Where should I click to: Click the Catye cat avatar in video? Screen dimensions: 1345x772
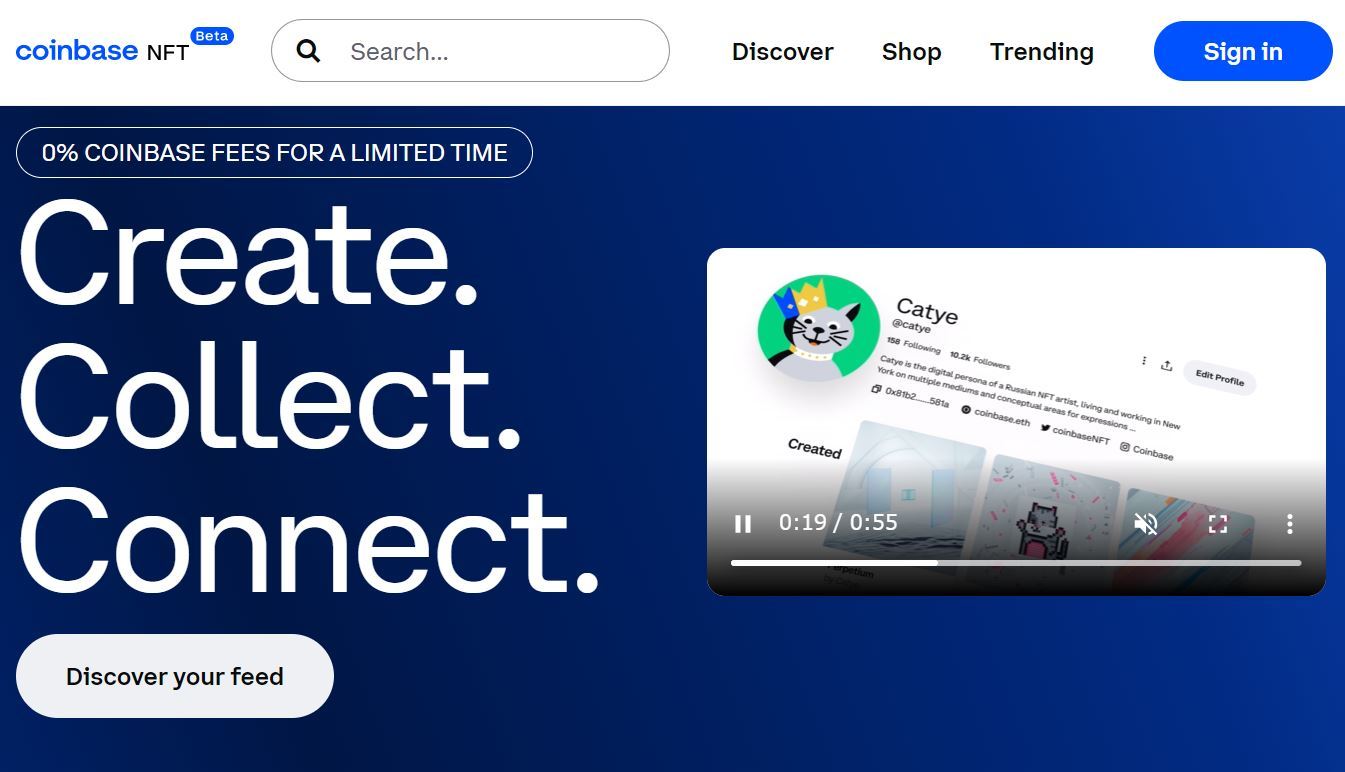819,328
